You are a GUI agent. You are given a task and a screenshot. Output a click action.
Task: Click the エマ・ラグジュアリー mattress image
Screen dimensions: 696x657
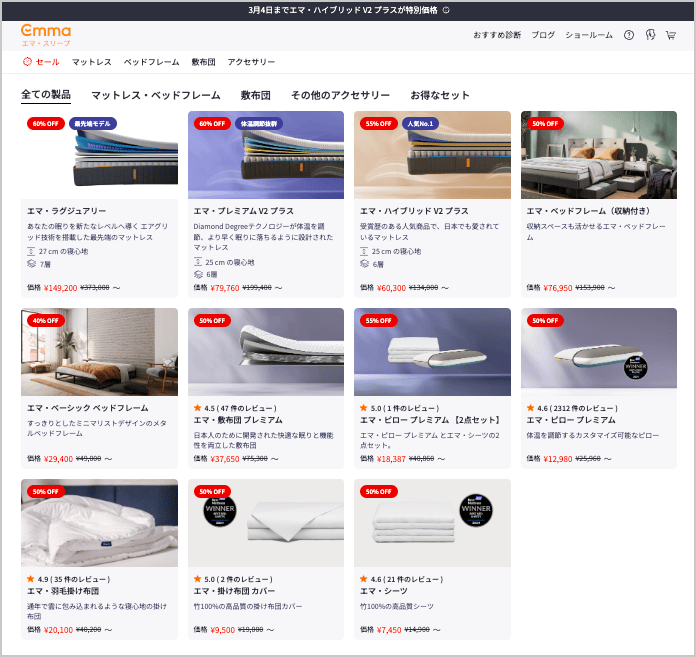click(99, 155)
